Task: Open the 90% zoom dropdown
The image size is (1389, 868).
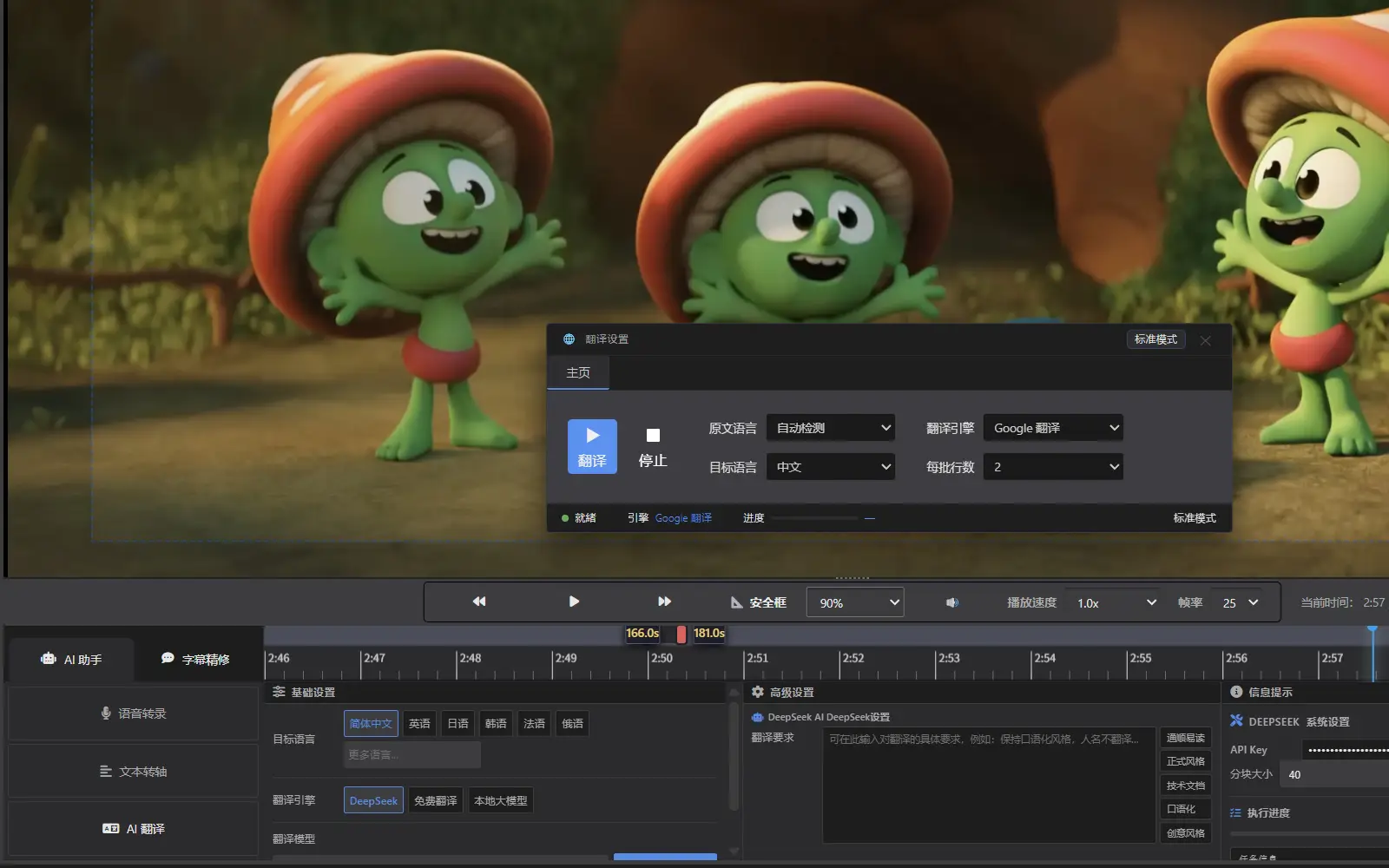Action: (855, 602)
